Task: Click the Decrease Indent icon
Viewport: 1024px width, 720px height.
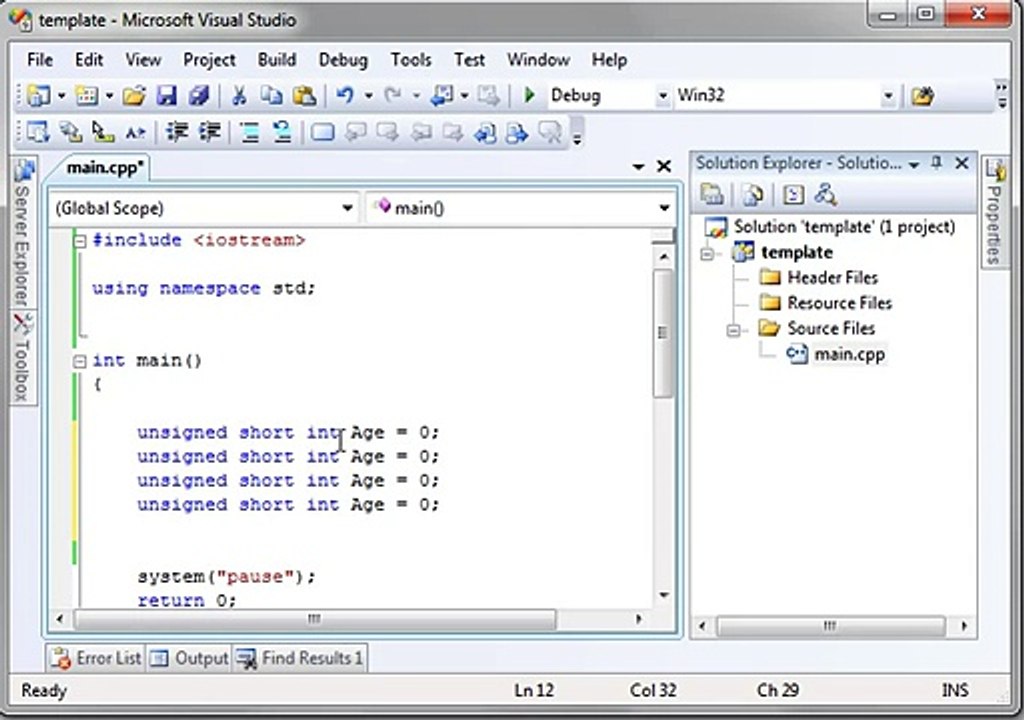Action: [x=177, y=133]
